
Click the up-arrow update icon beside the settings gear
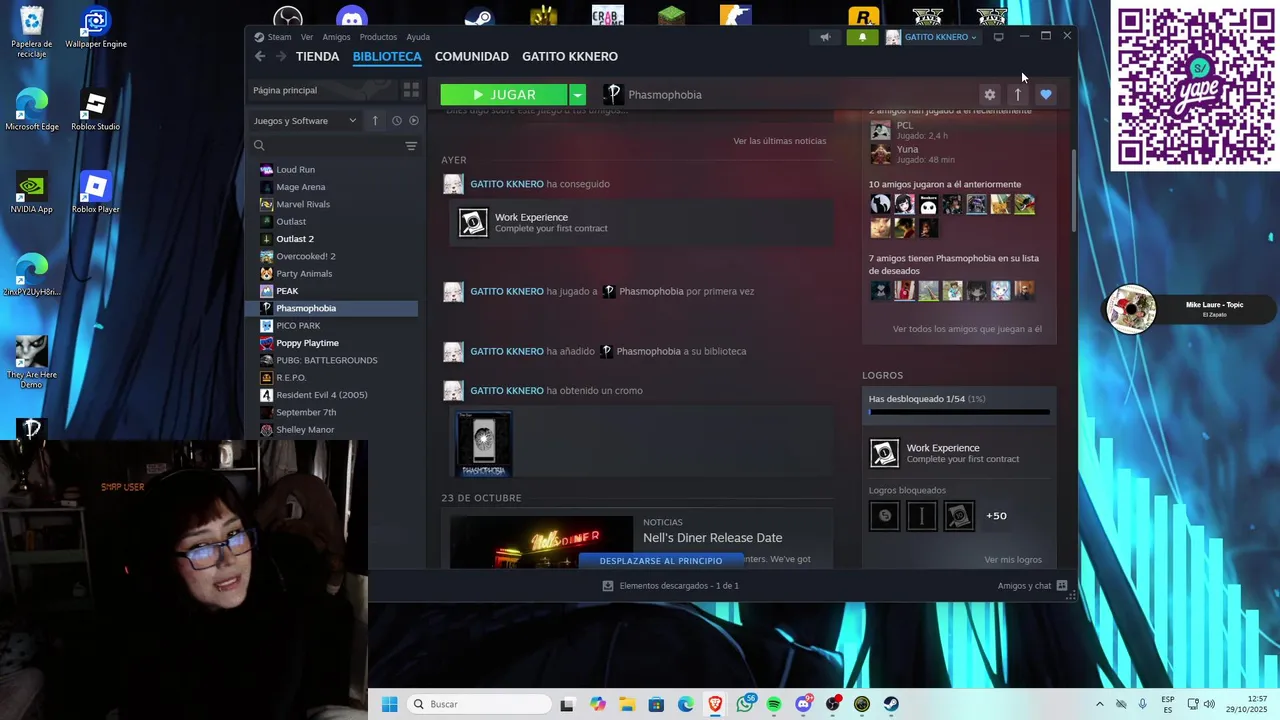[x=1018, y=94]
